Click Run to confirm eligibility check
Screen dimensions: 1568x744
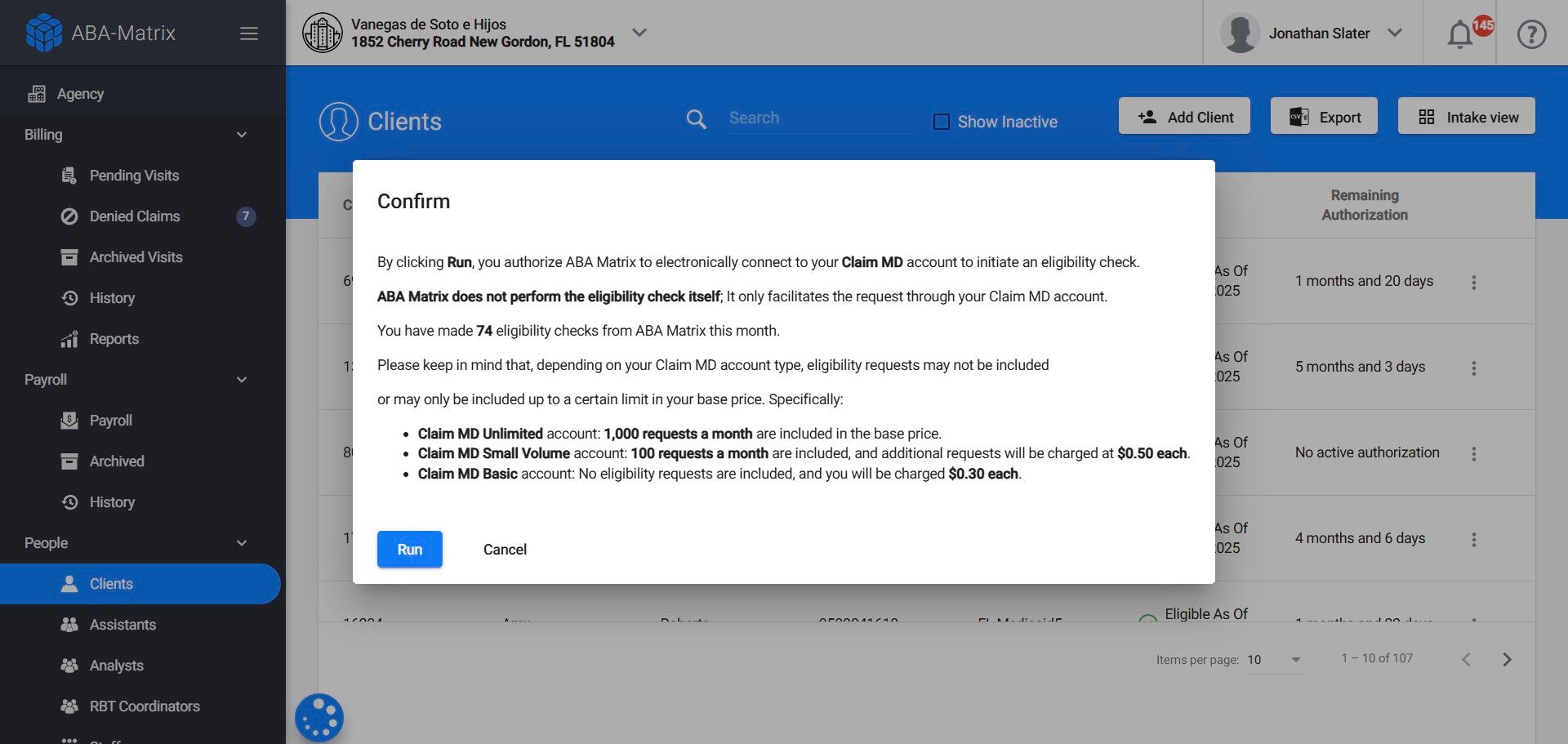pos(410,550)
